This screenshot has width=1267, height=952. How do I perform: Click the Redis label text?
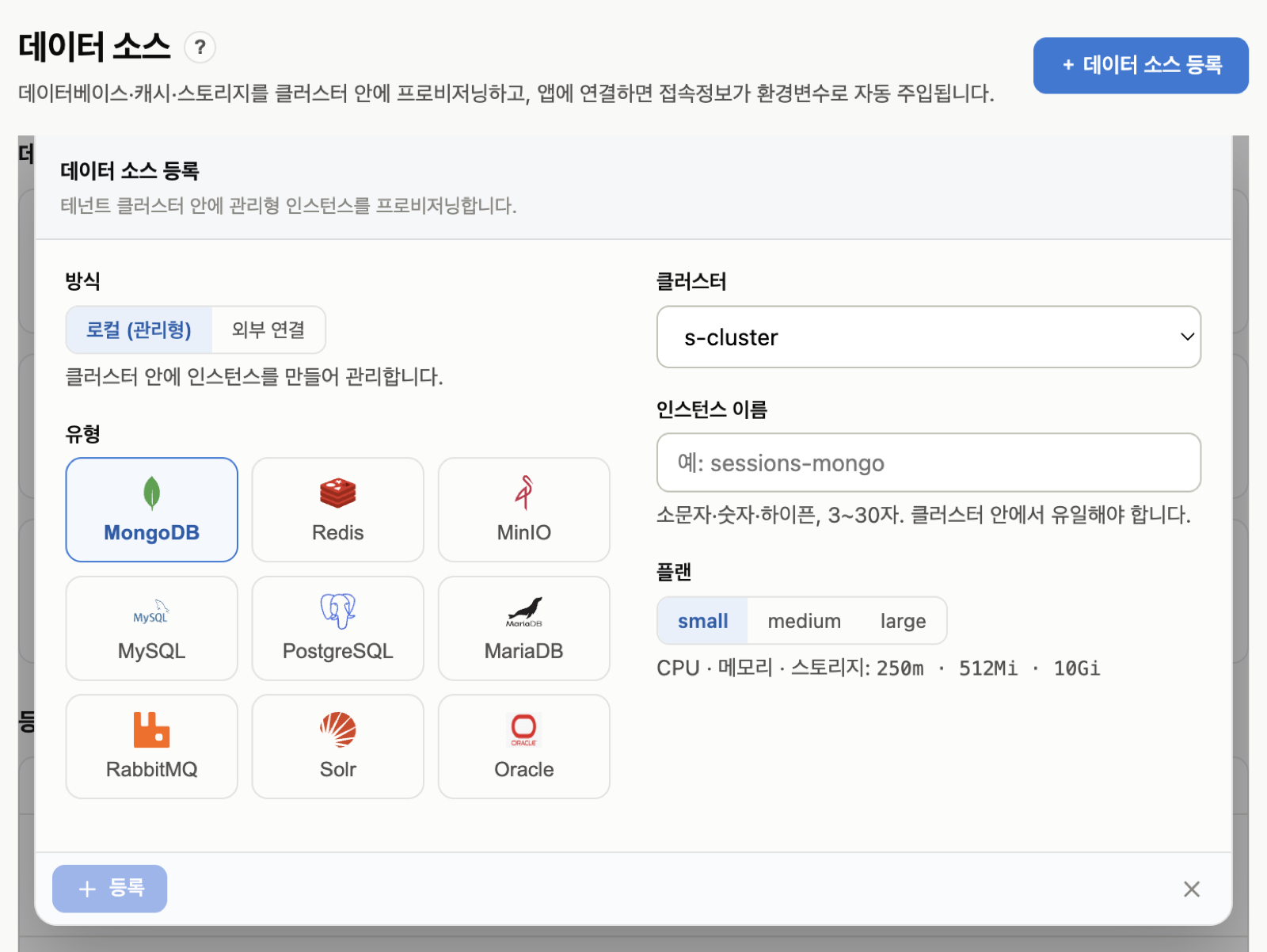click(338, 533)
